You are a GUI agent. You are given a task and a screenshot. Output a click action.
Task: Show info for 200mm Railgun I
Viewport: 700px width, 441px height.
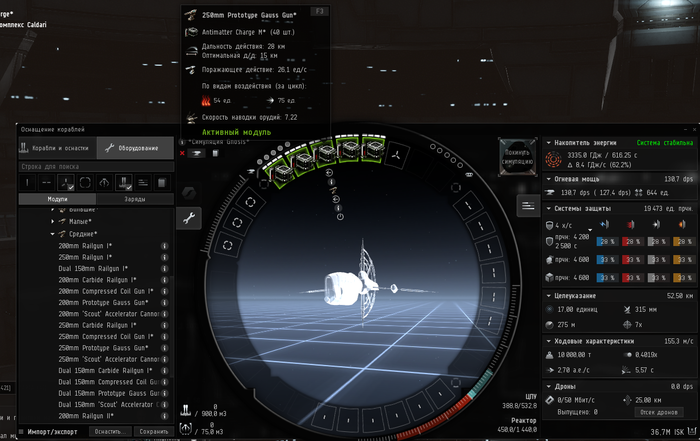point(165,245)
